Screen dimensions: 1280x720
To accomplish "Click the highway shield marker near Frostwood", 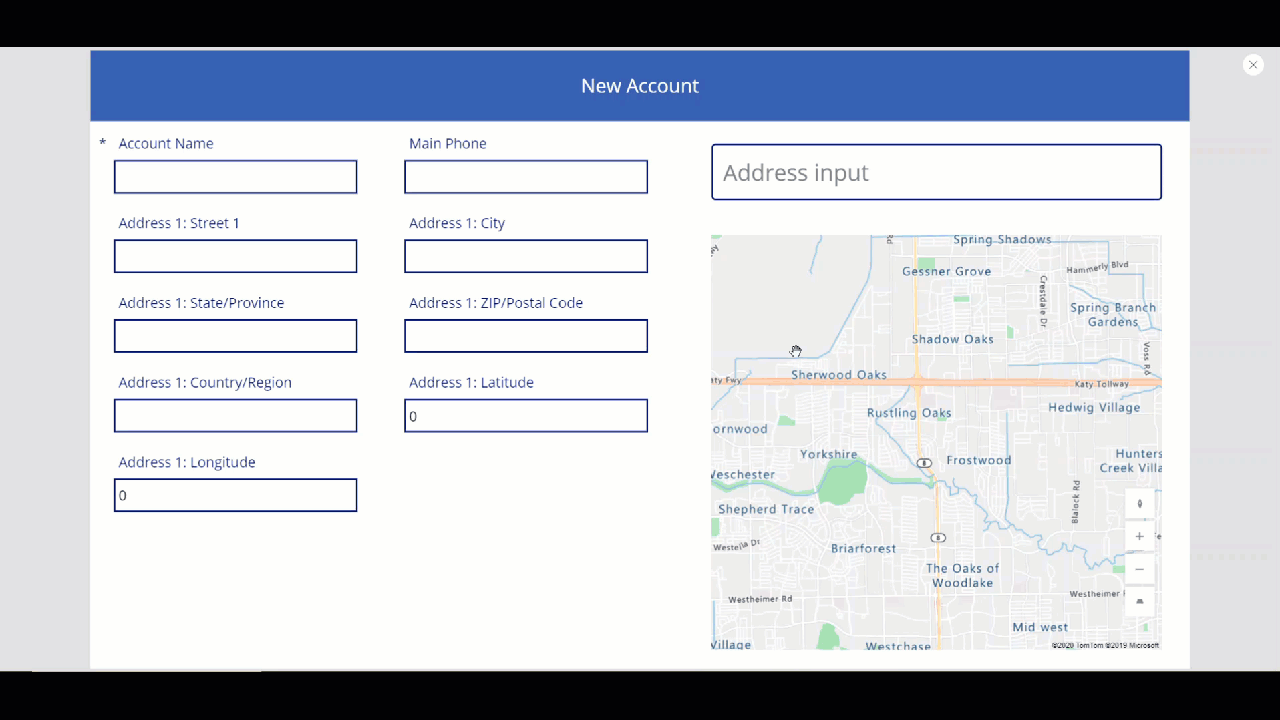I will [923, 462].
